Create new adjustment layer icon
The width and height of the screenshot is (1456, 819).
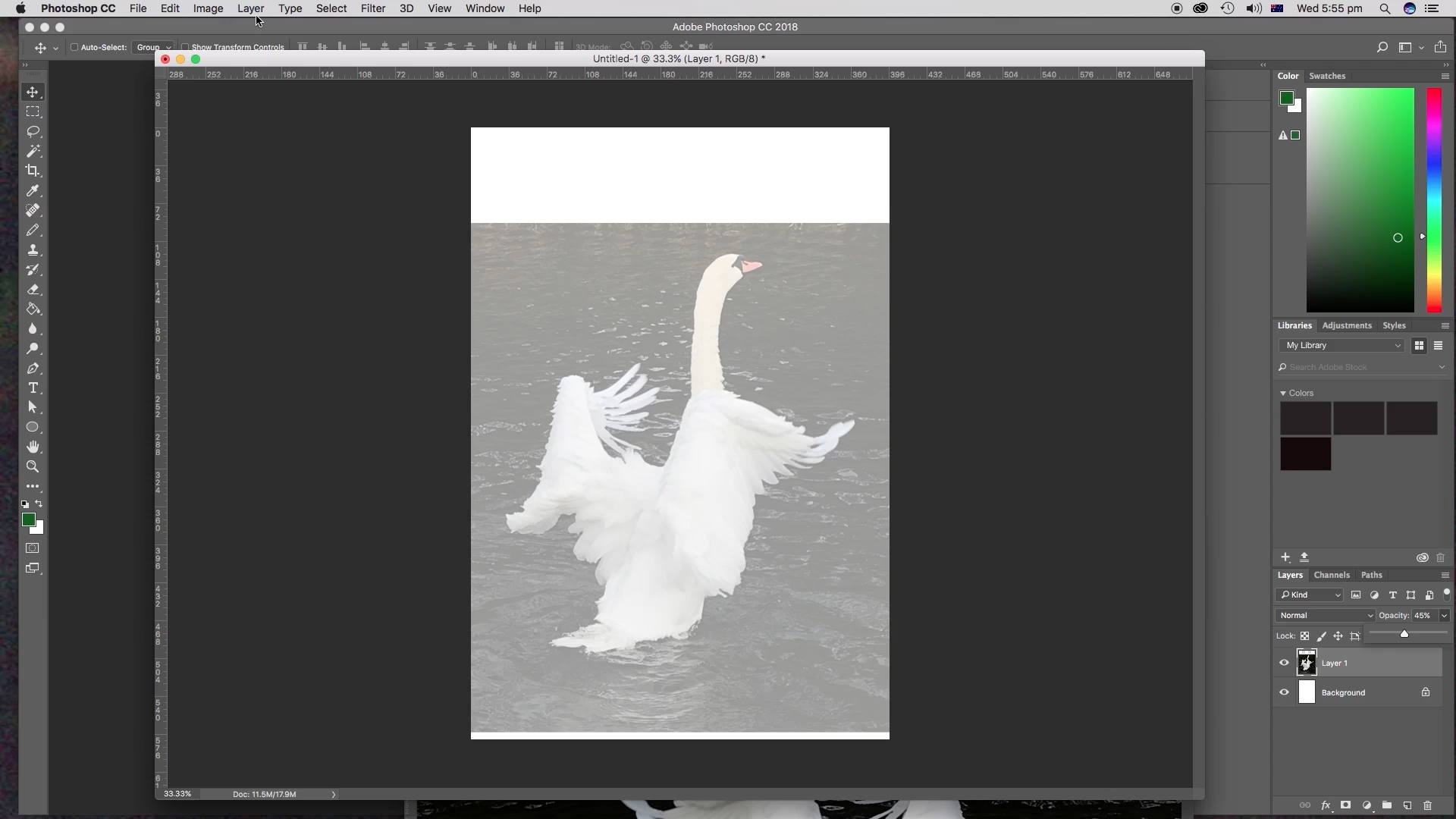pos(1367,805)
